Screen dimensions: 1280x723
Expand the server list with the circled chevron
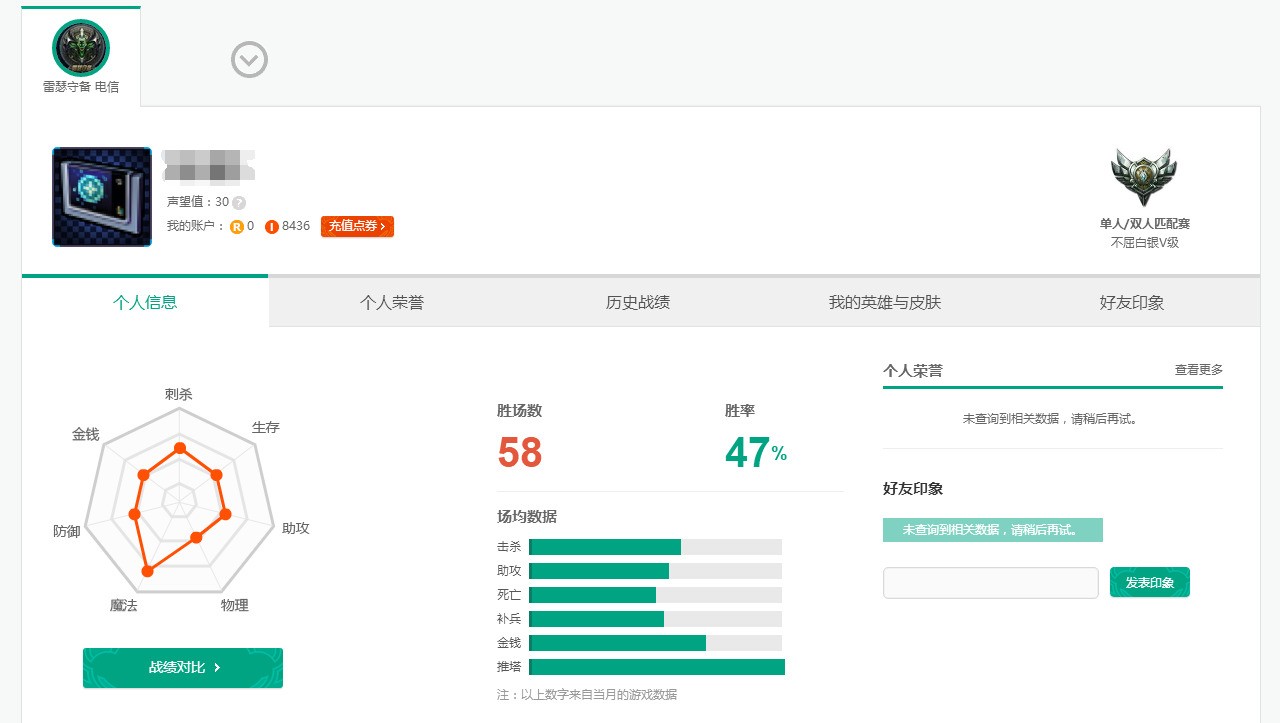[x=249, y=60]
